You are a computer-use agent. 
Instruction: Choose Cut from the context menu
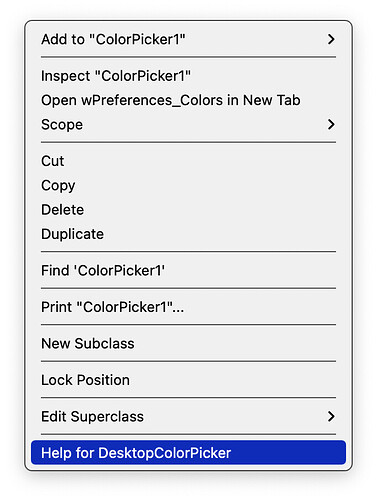[188, 161]
